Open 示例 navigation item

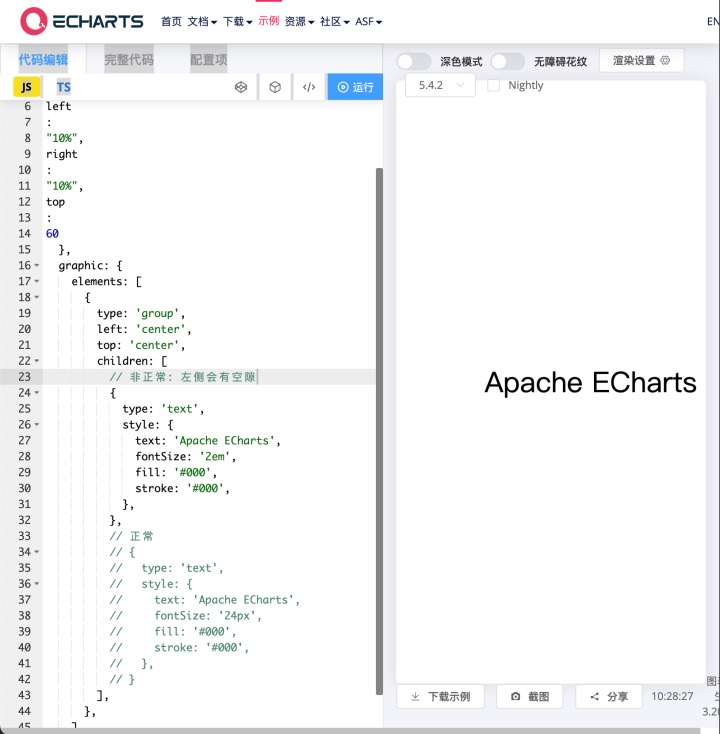tap(269, 21)
